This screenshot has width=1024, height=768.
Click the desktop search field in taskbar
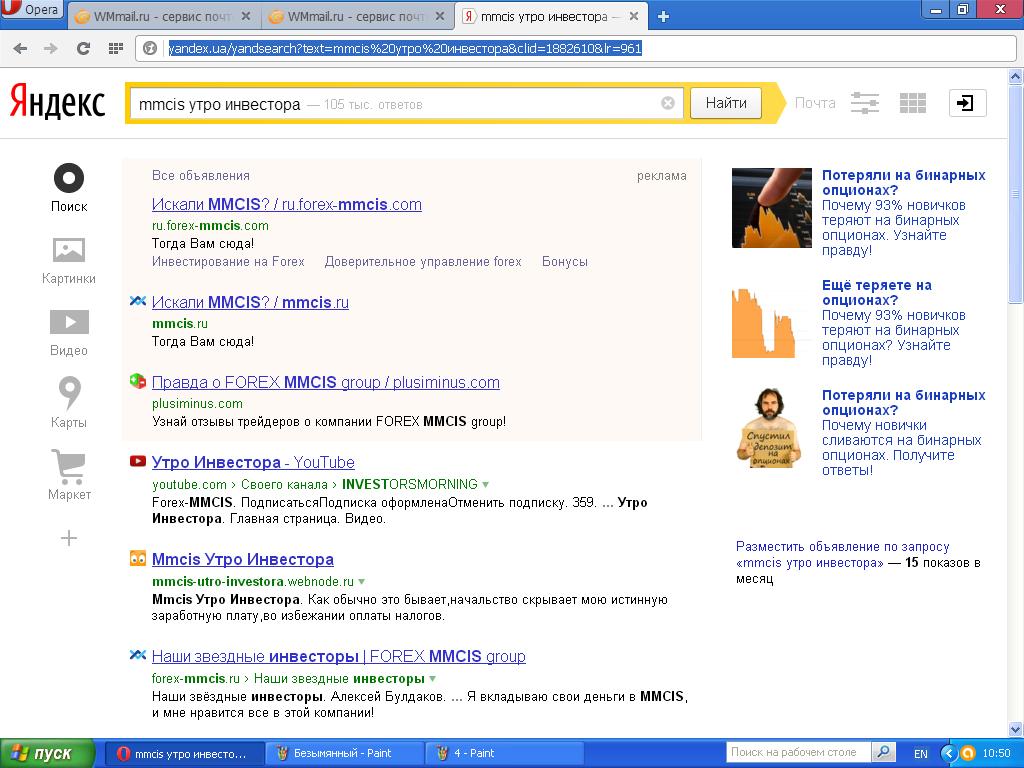(797, 752)
